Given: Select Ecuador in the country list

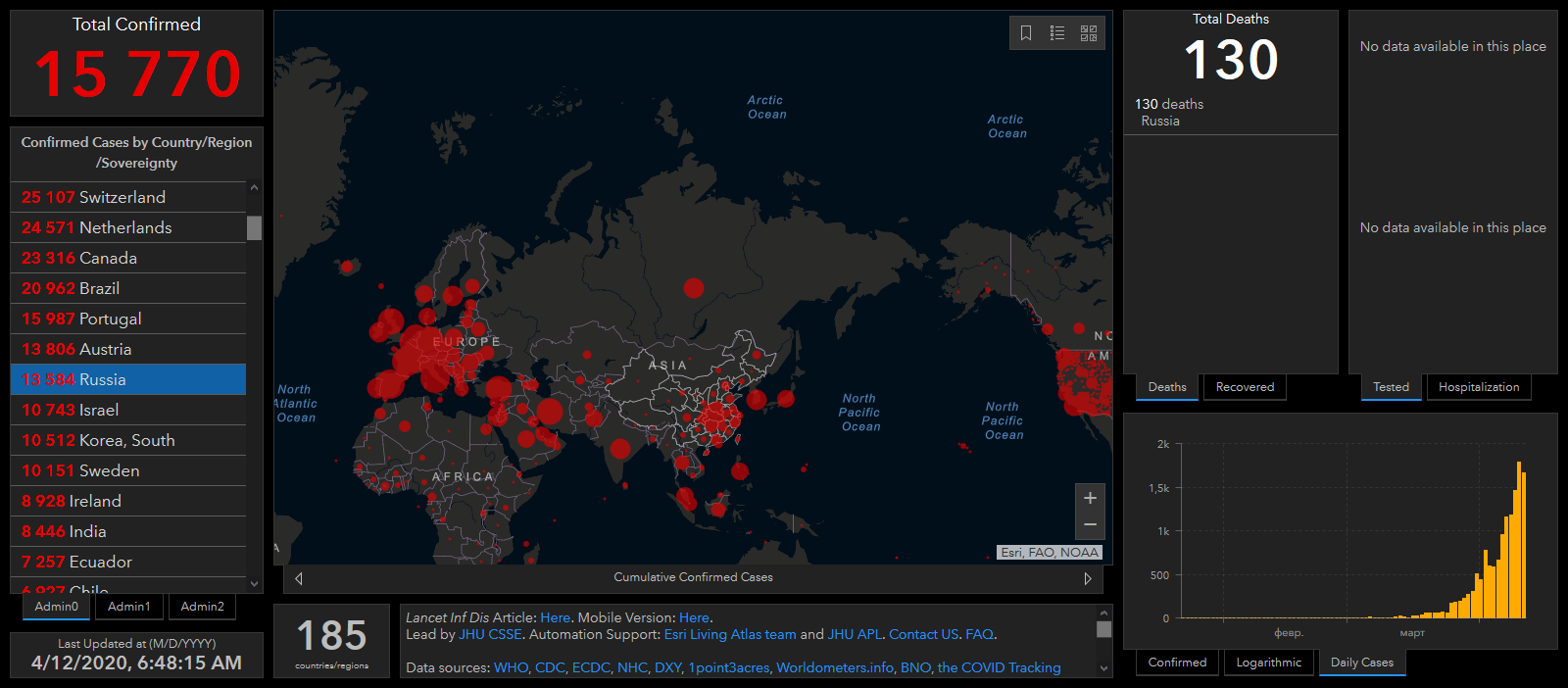Looking at the screenshot, I should click(128, 562).
